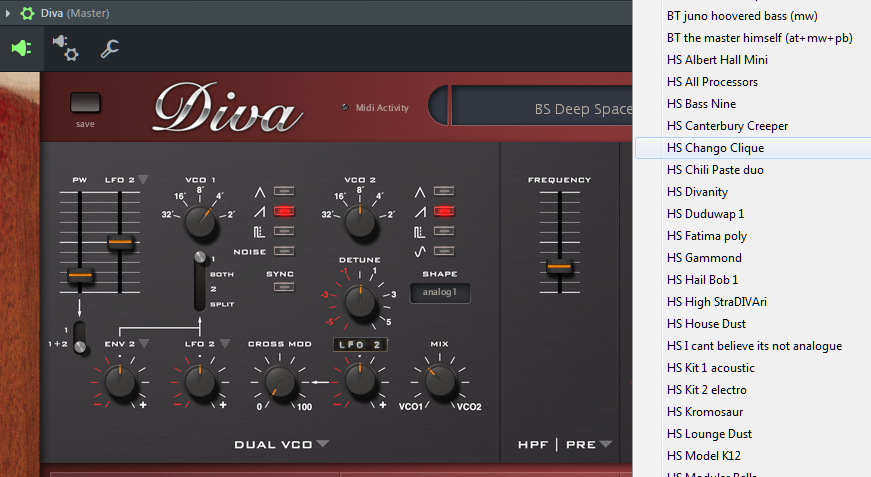Click the HPF label
This screenshot has width=871, height=477.
point(533,444)
